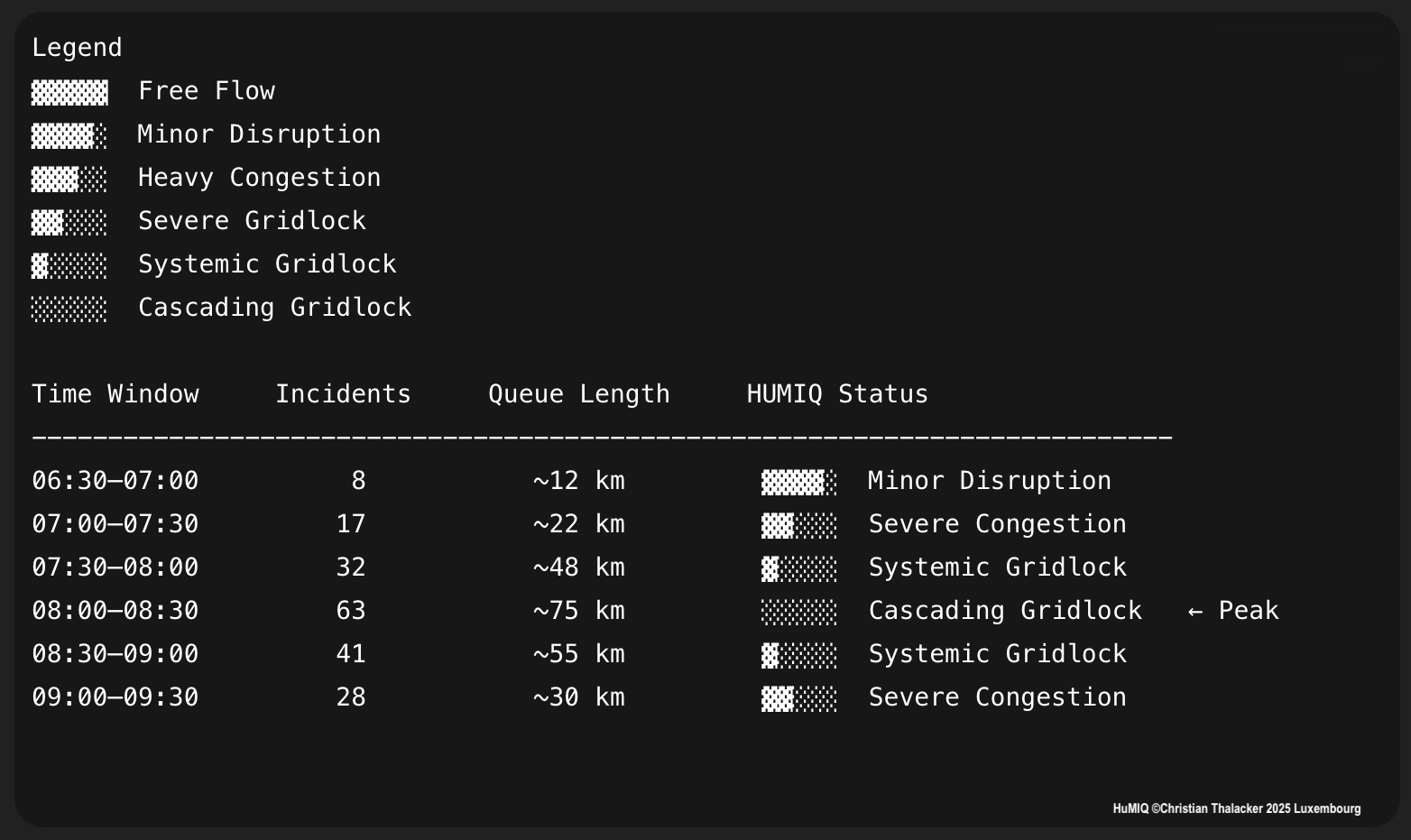Select the Severe Gridlock legend bar

(x=69, y=222)
